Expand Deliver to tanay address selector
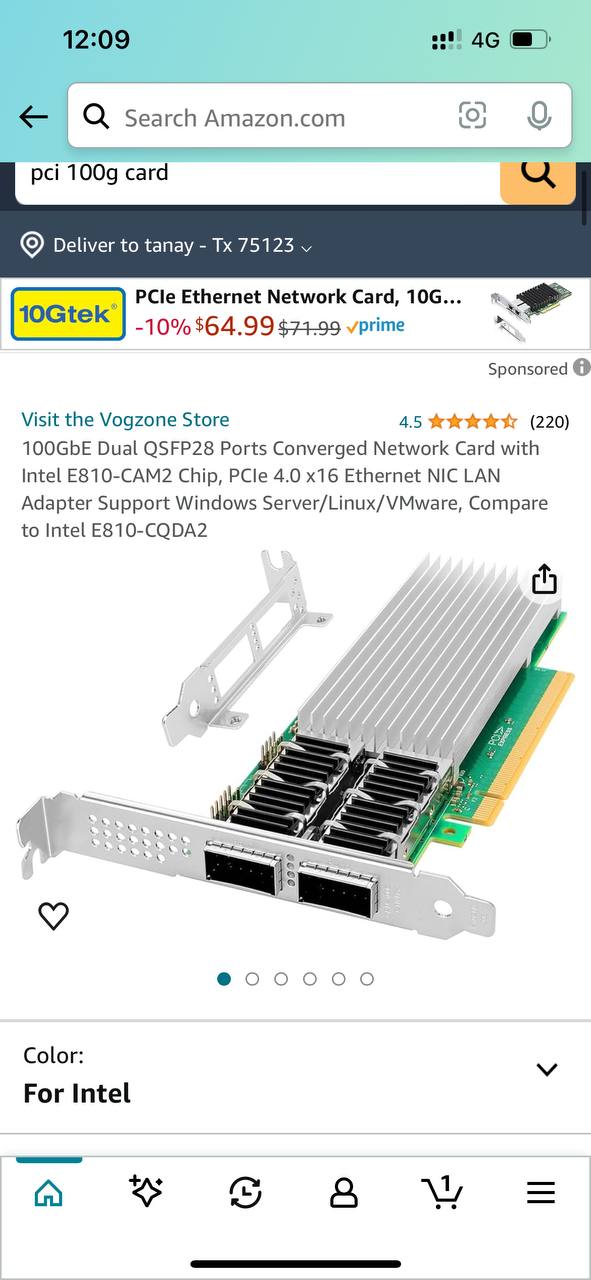 click(x=167, y=245)
